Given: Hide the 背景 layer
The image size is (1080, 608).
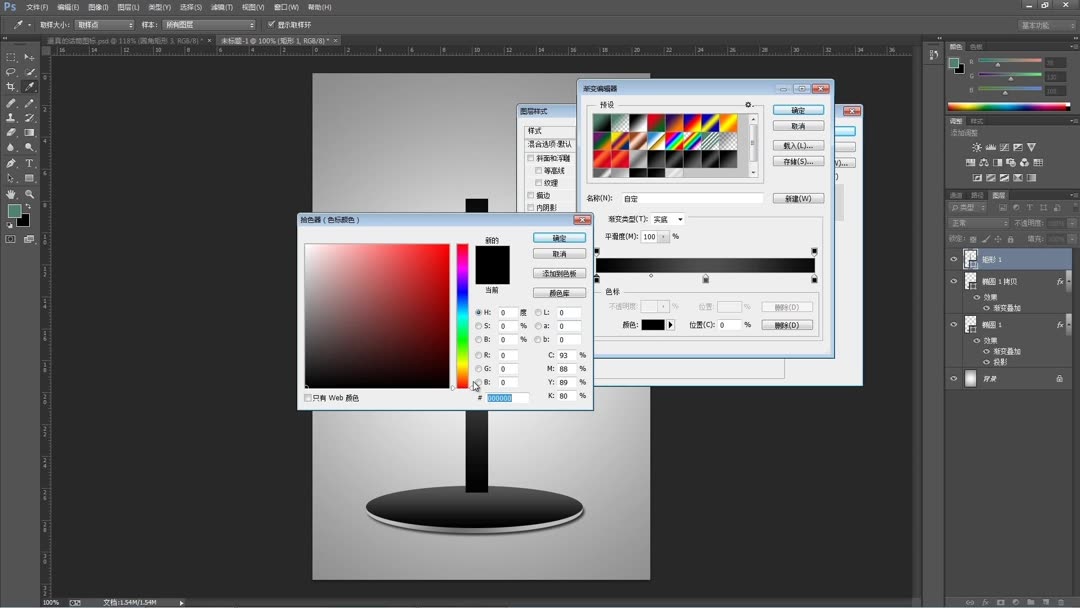Looking at the screenshot, I should (x=953, y=377).
